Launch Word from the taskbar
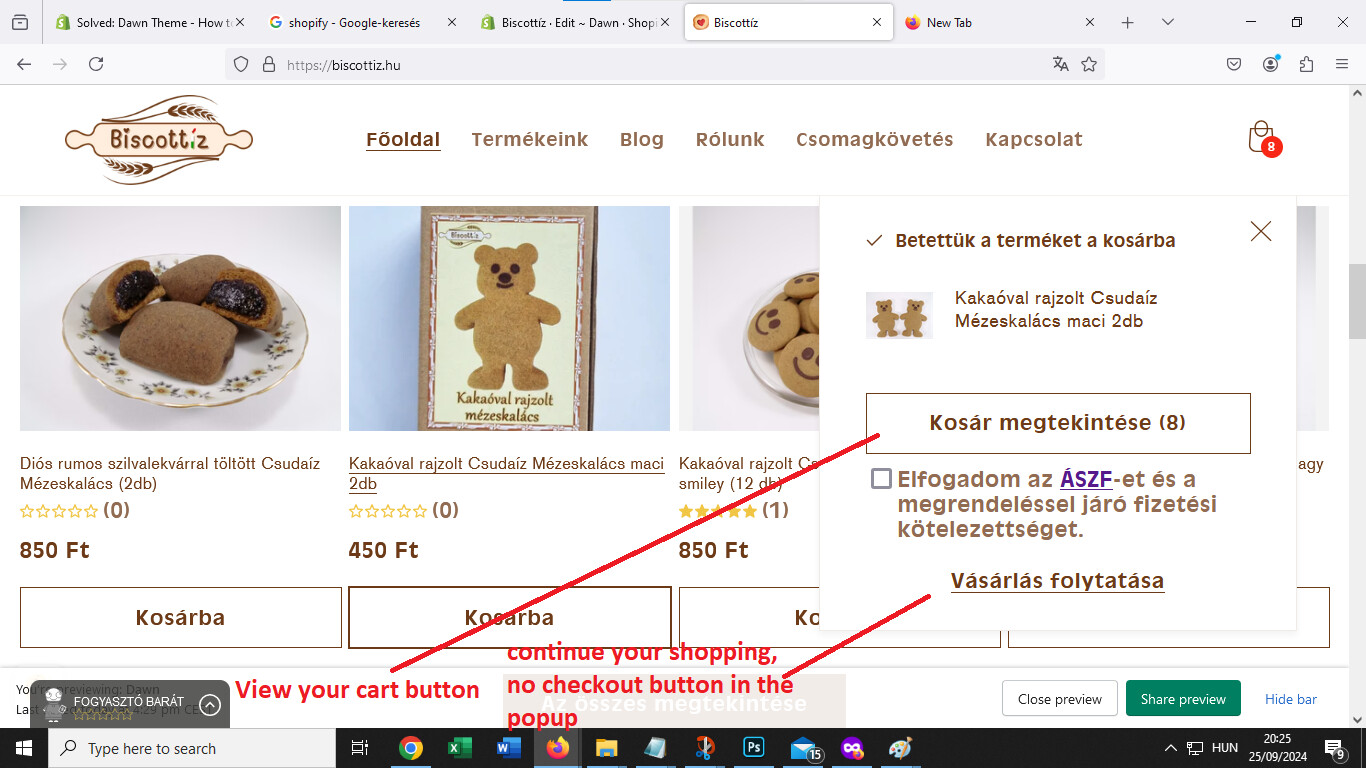 [x=508, y=748]
